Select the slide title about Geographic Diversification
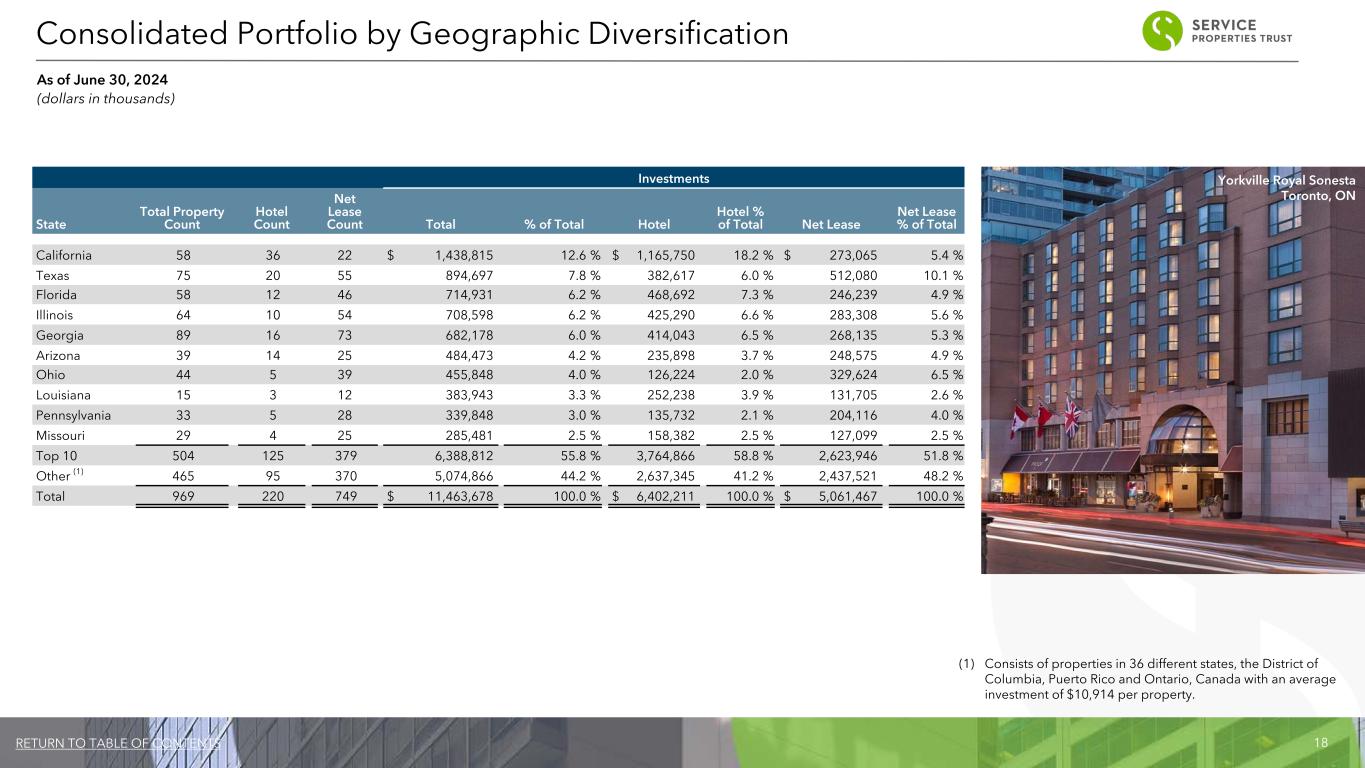The height and width of the screenshot is (768, 1365). point(412,34)
